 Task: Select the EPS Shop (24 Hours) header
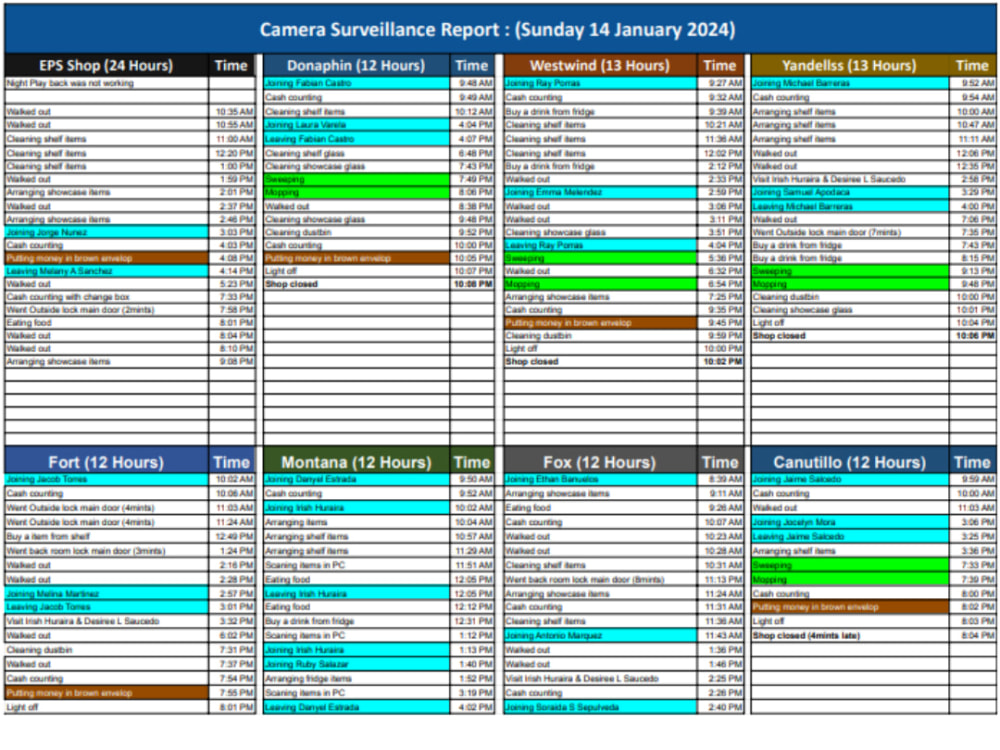106,66
